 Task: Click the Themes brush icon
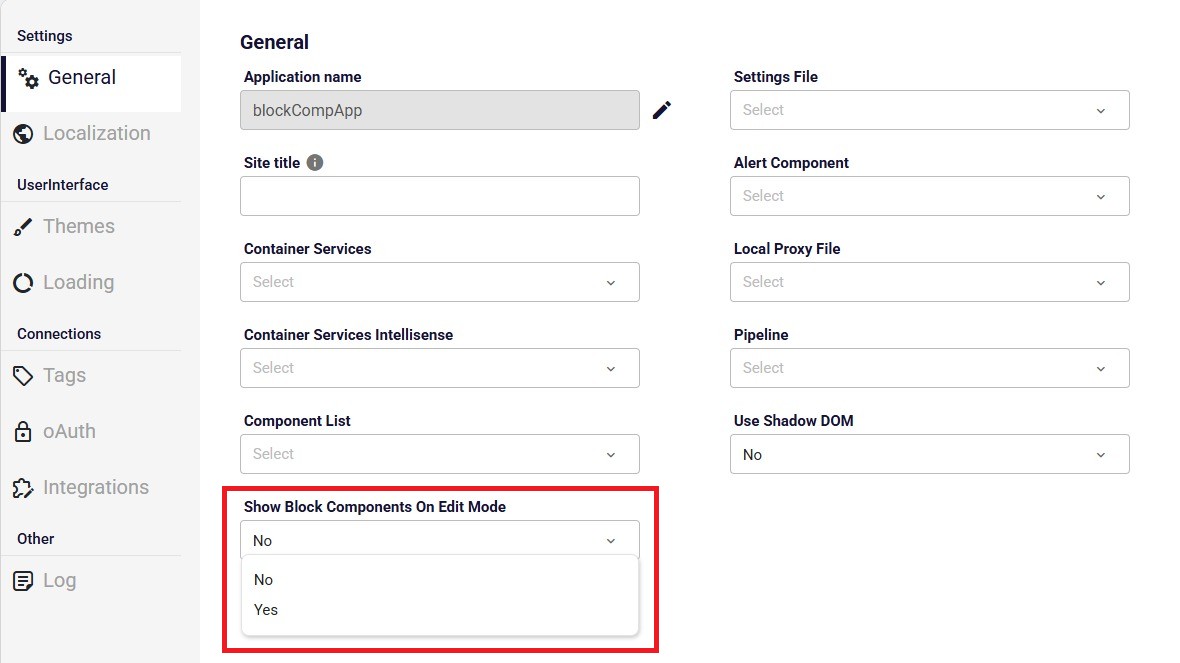(23, 227)
